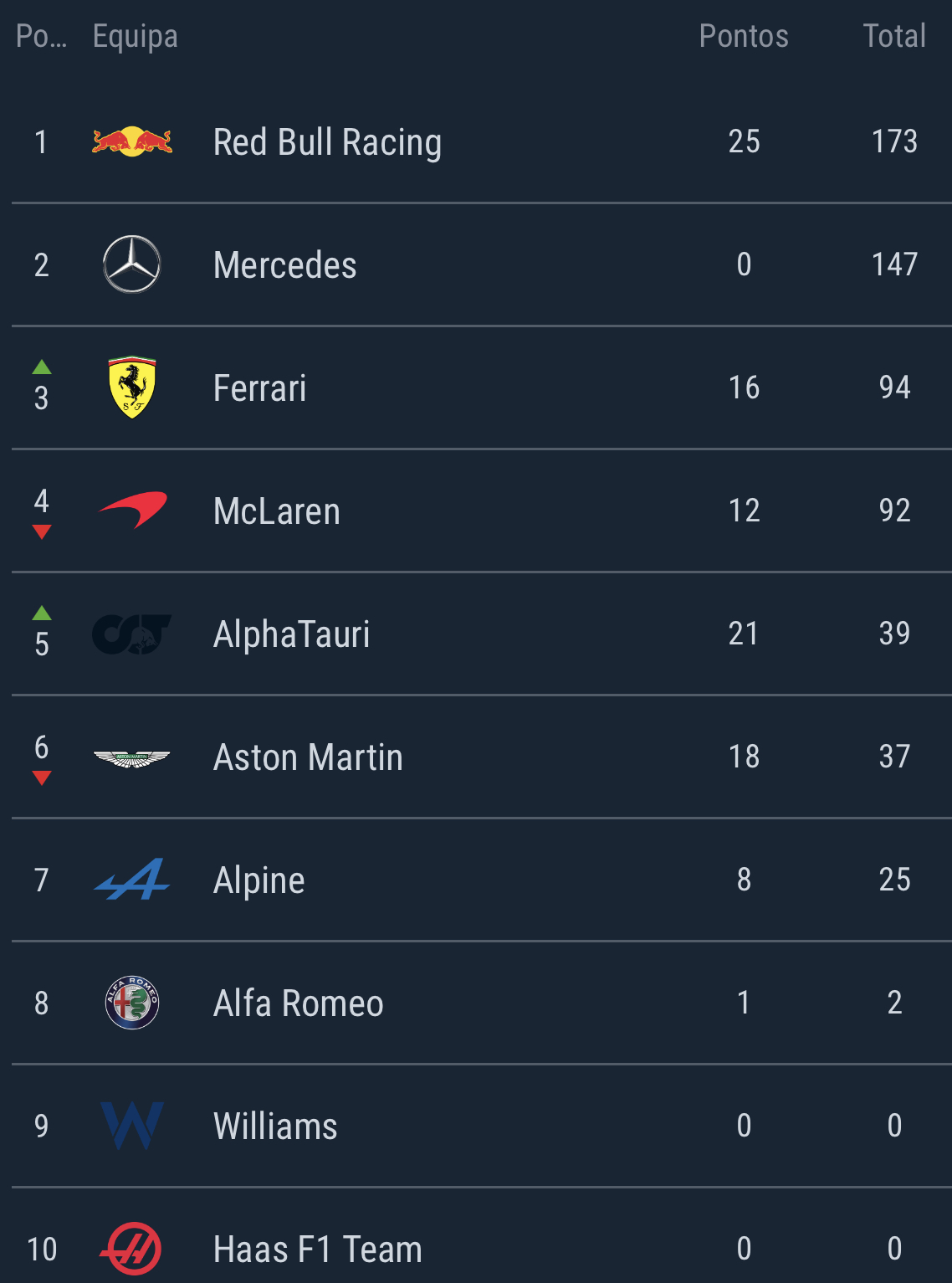Tap the Alpine logo
The width and height of the screenshot is (952, 1283).
tap(132, 880)
